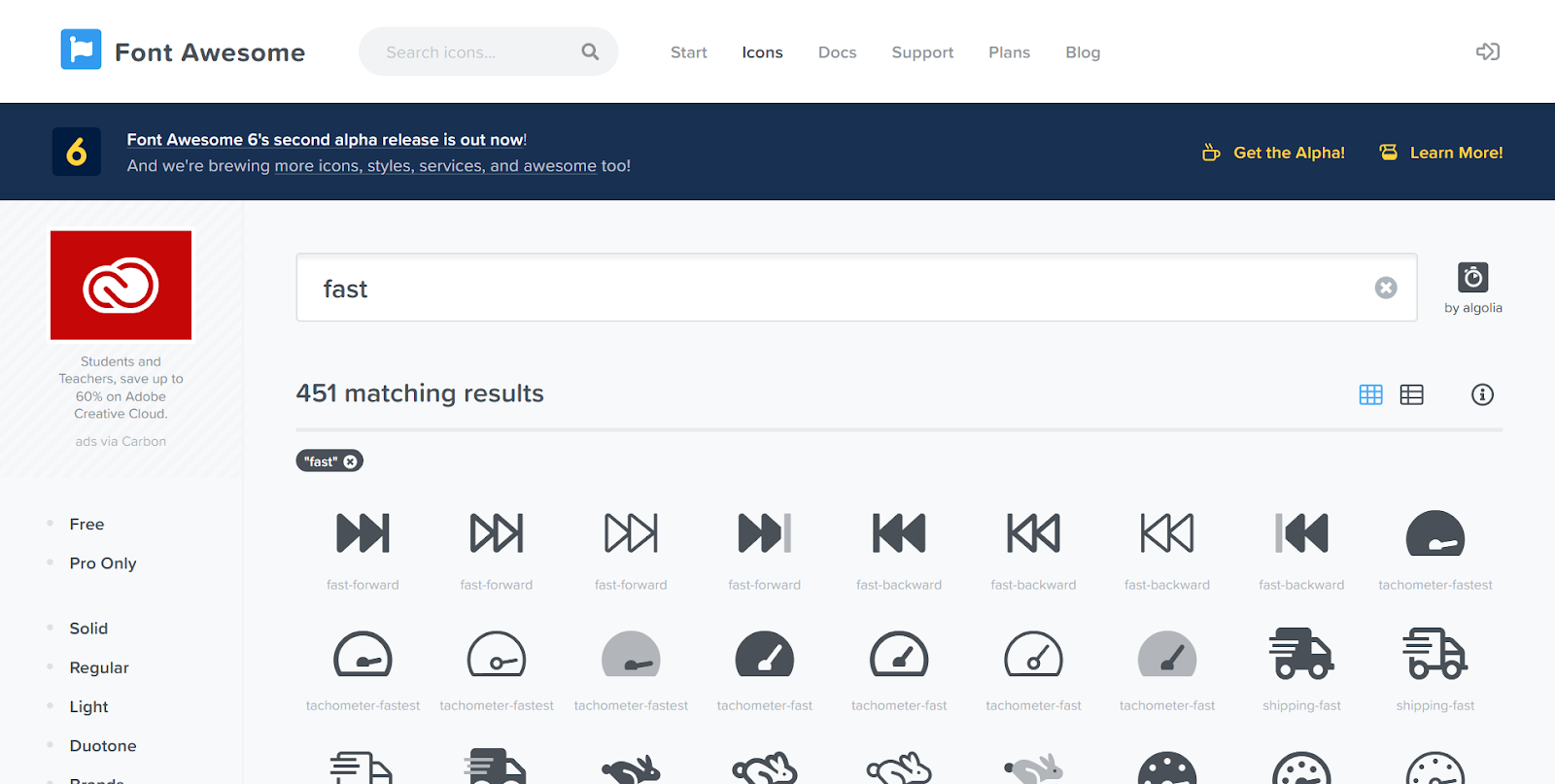The height and width of the screenshot is (784, 1555).
Task: Switch to grid view of results
Action: [x=1371, y=394]
